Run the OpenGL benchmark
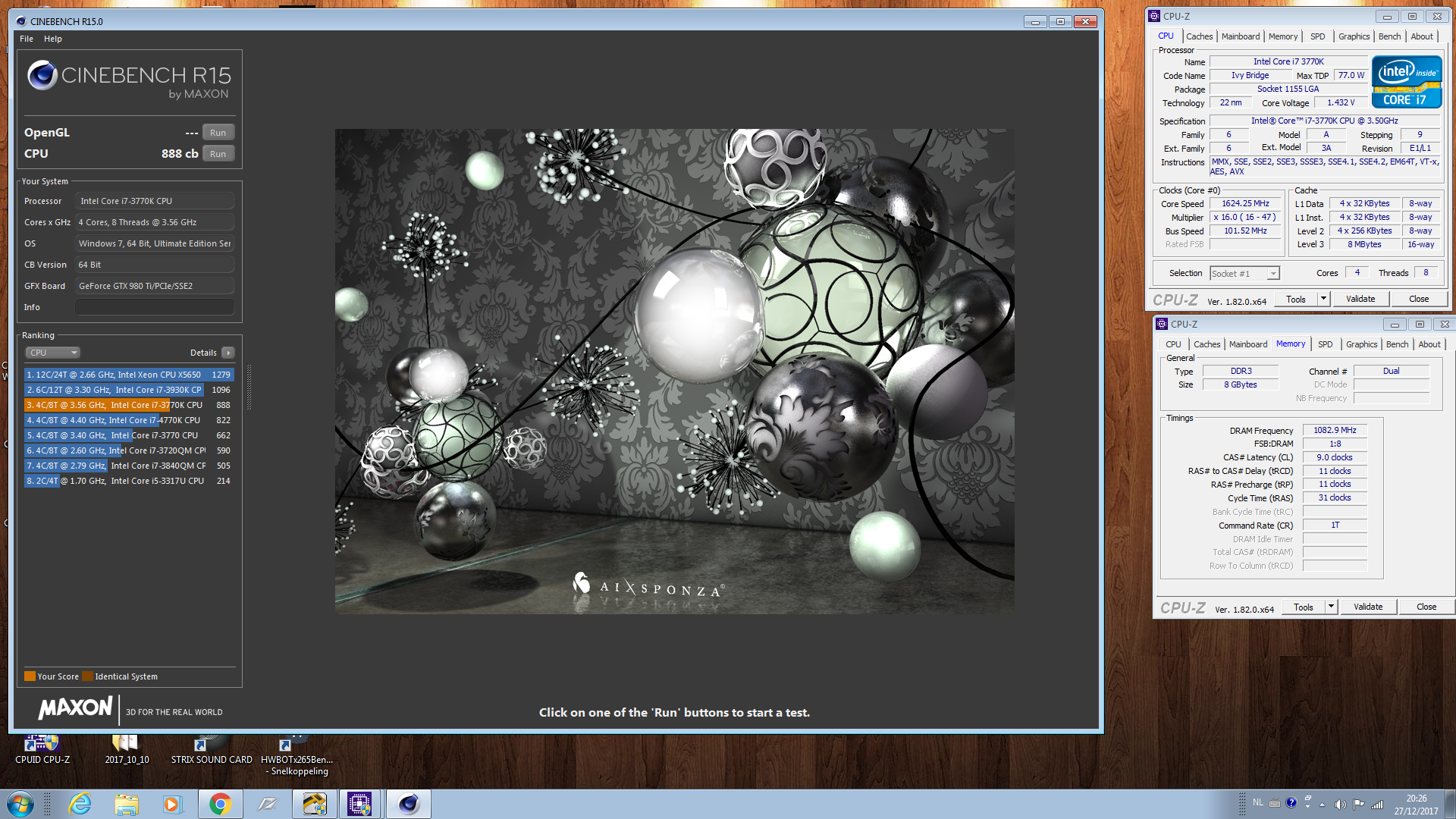Screen dimensions: 1456x819 point(218,133)
